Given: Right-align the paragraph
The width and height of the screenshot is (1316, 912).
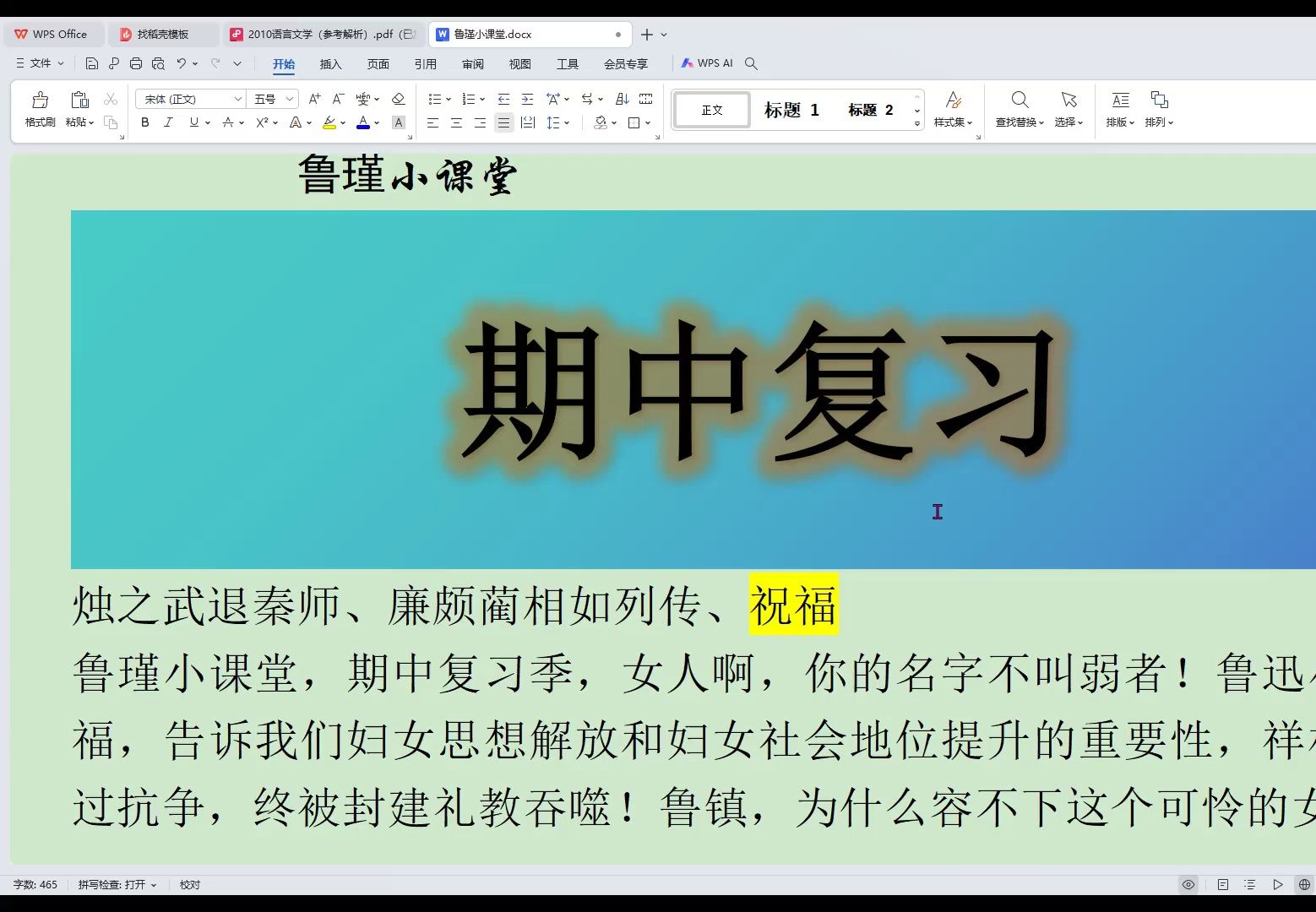Looking at the screenshot, I should click(480, 122).
